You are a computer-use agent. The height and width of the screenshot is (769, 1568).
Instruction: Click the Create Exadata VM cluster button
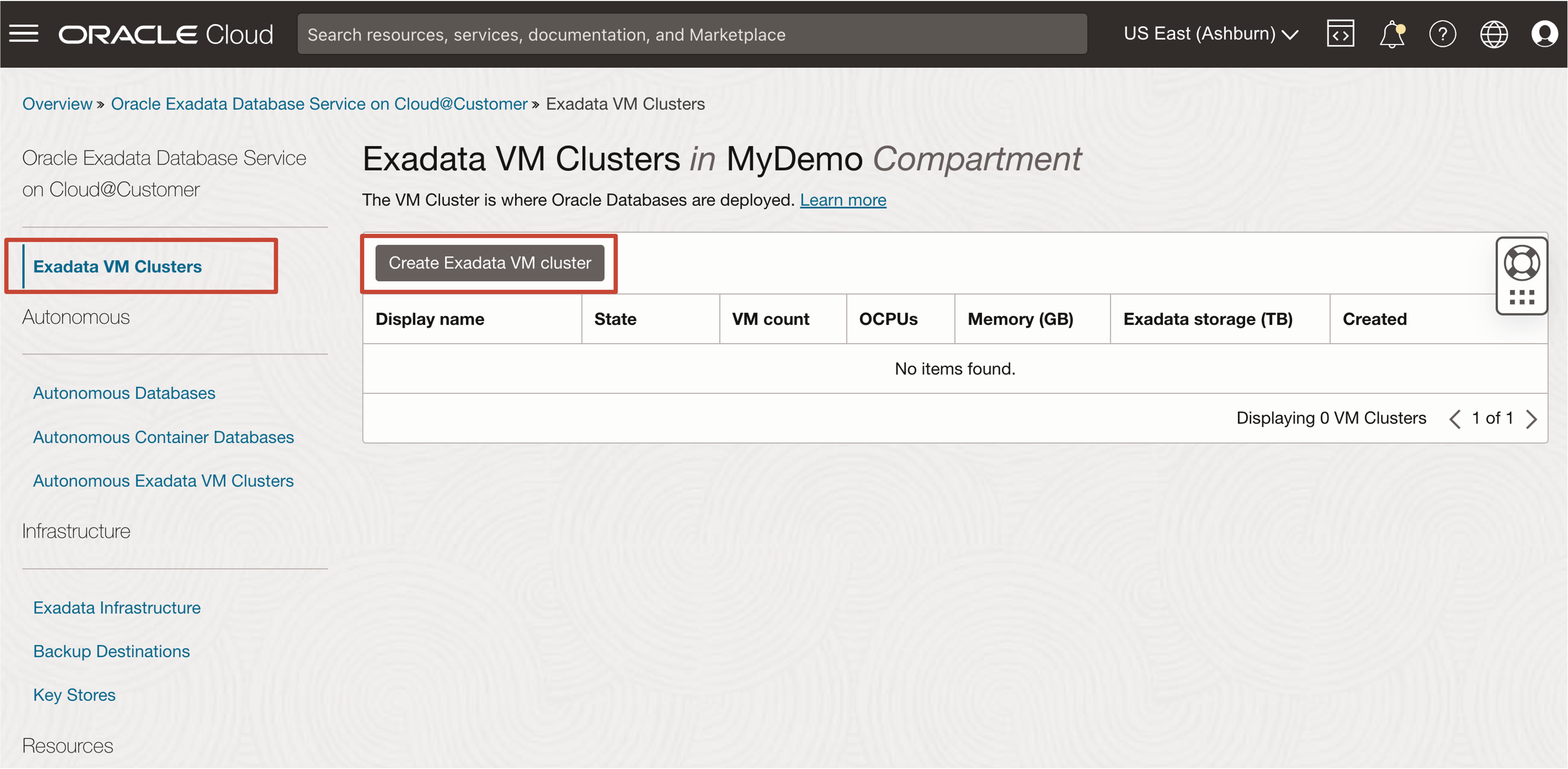coord(489,262)
